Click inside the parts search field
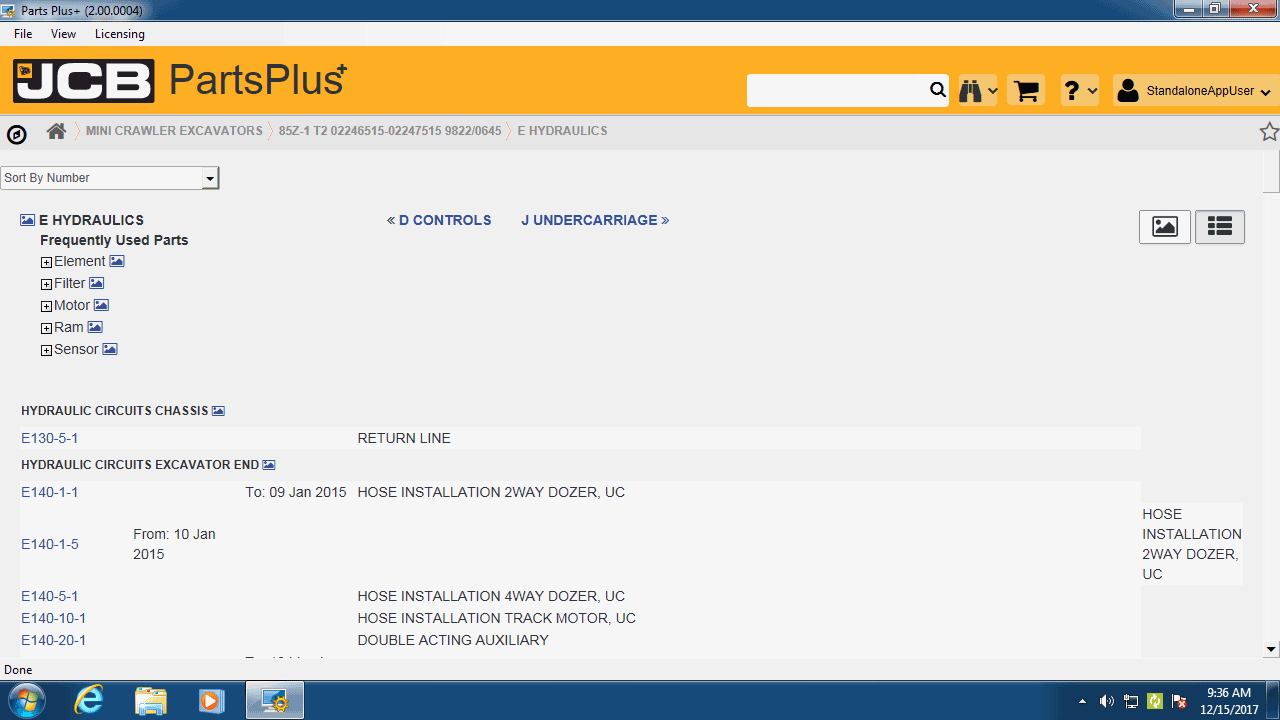This screenshot has width=1280, height=720. pos(836,91)
